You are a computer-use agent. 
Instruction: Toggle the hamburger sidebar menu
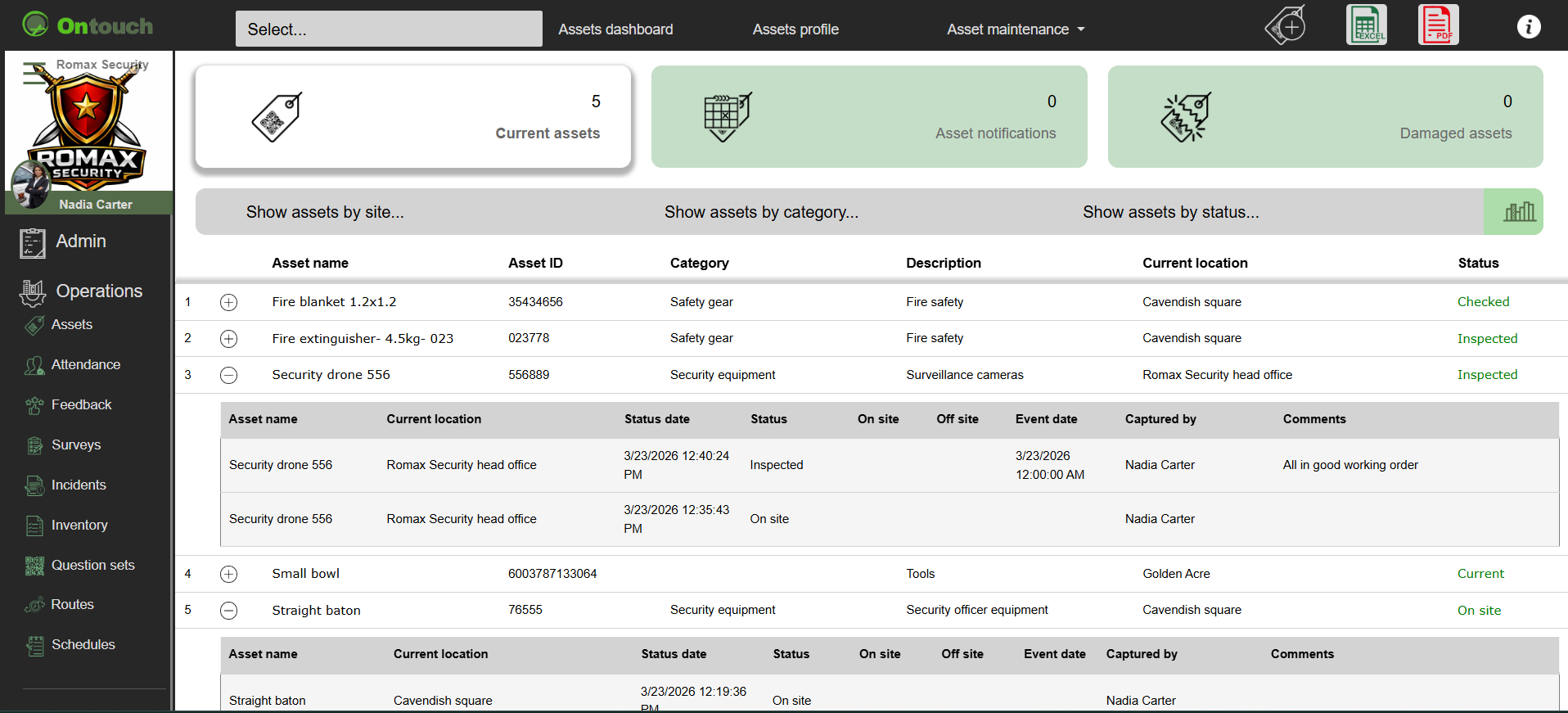pos(34,74)
